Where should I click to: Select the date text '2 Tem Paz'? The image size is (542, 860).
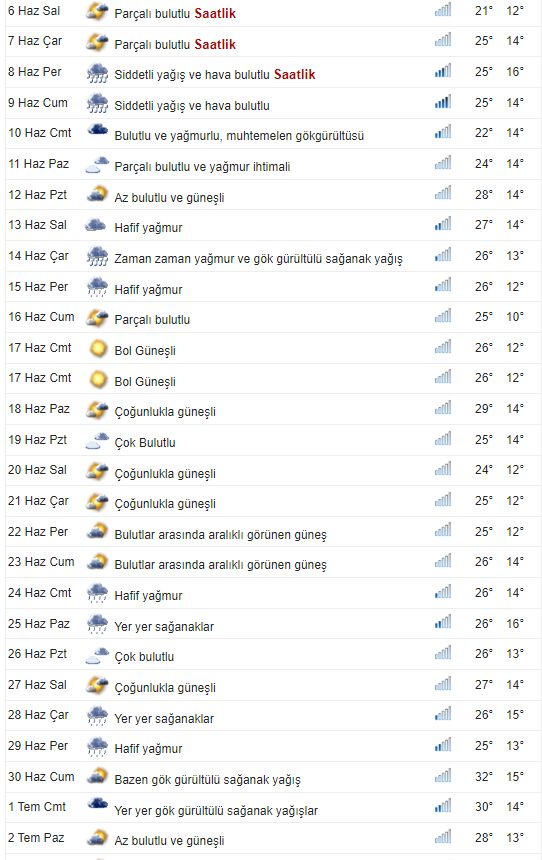[x=36, y=838]
